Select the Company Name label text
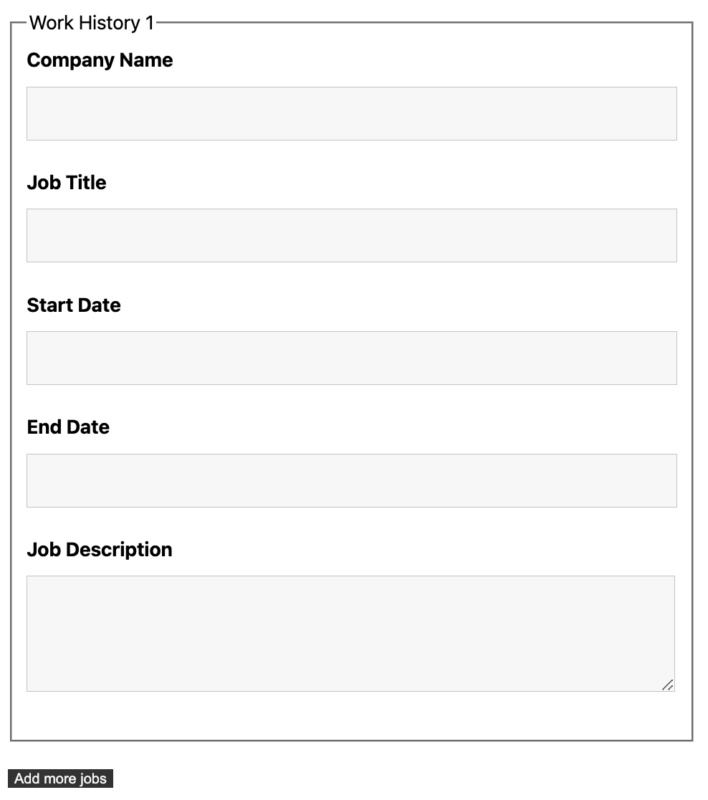708x800 pixels. (99, 60)
